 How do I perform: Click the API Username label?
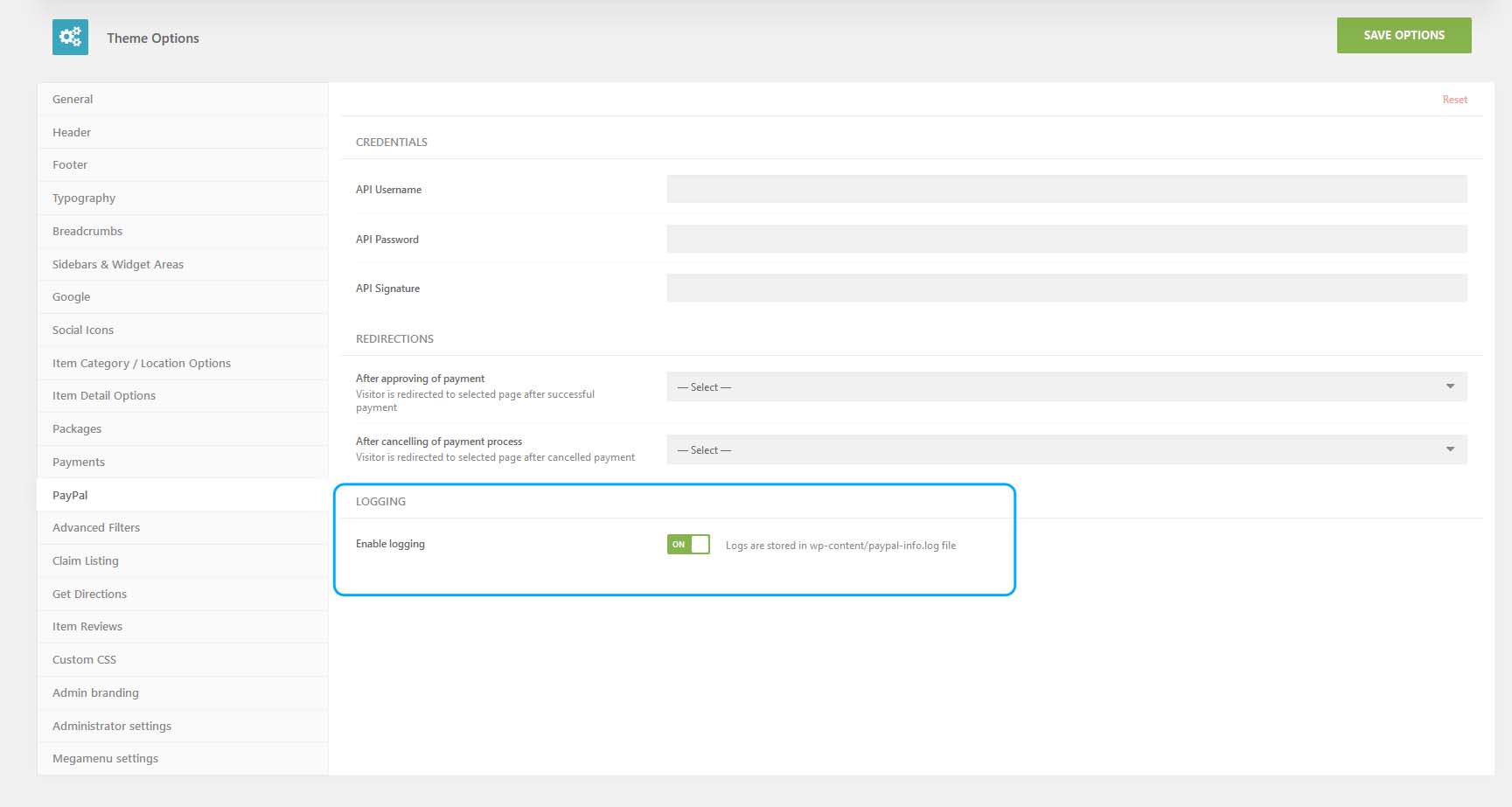[388, 190]
